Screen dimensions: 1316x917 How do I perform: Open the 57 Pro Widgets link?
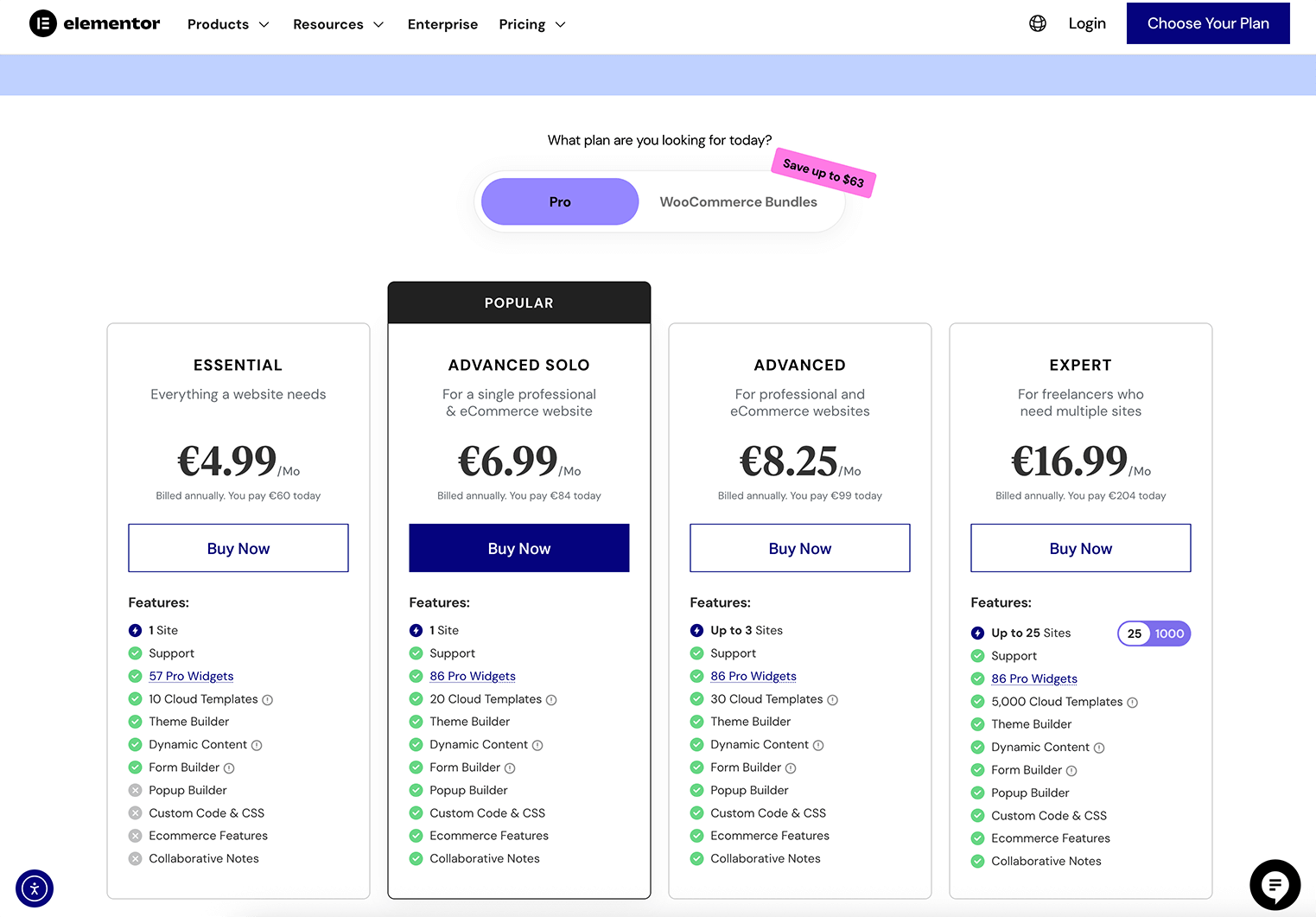(x=191, y=676)
